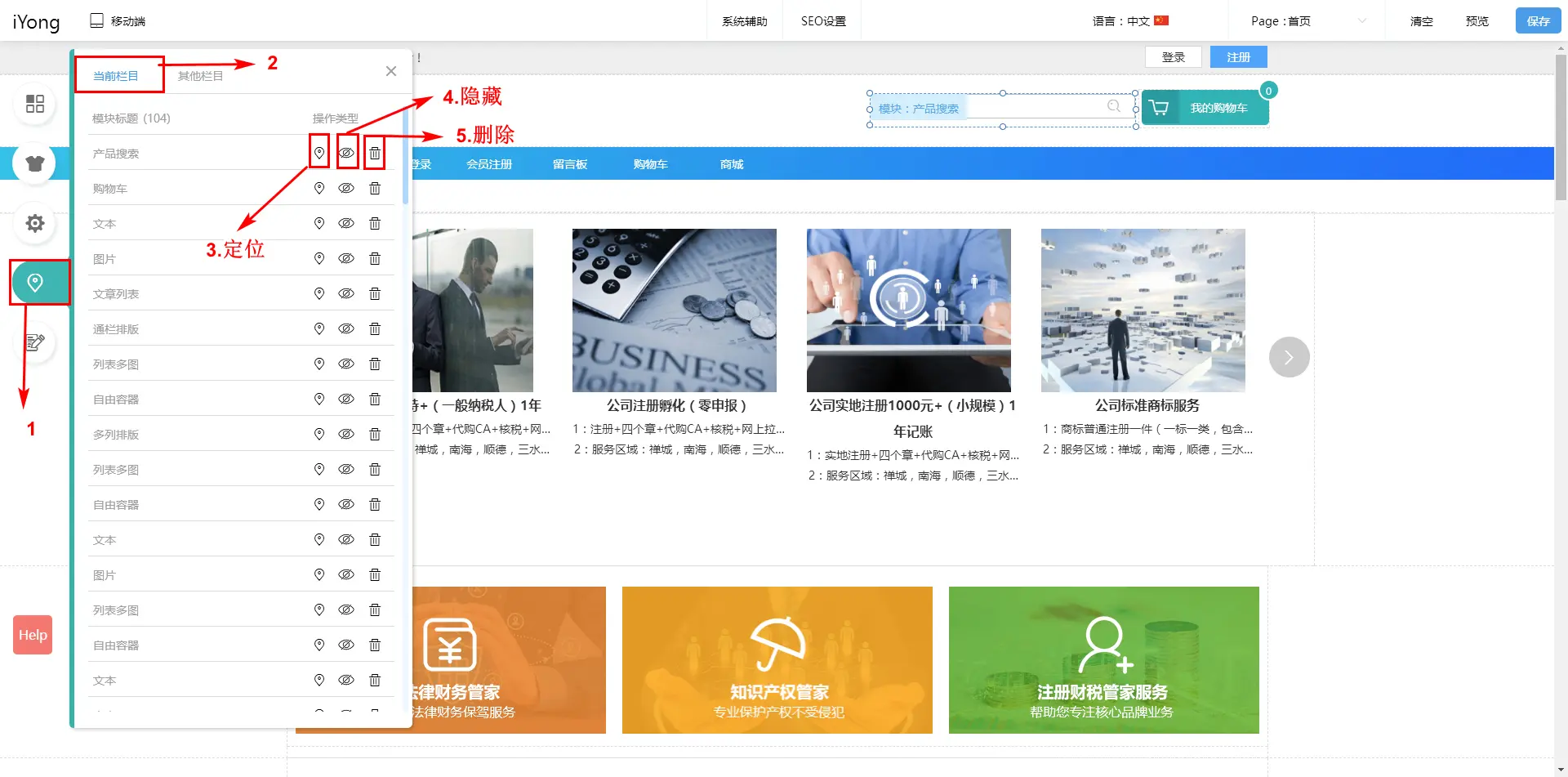This screenshot has width=1568, height=777.
Task: Open the SEO设置 menu
Action: pos(822,21)
